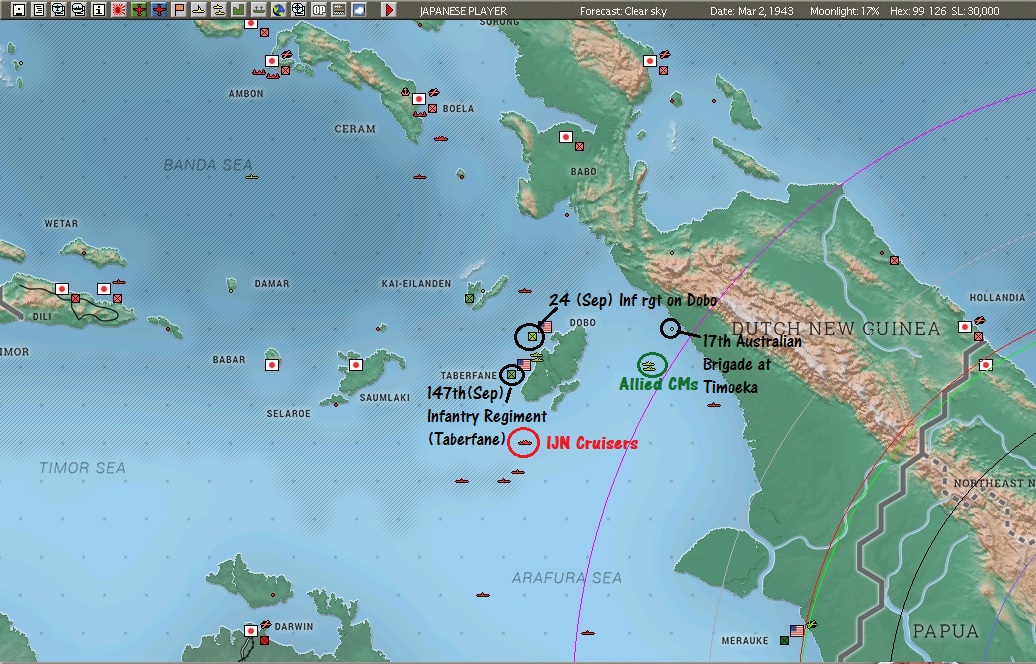1036x664 pixels.
Task: Select the Japanese base flag above Dili
Action: (61, 289)
